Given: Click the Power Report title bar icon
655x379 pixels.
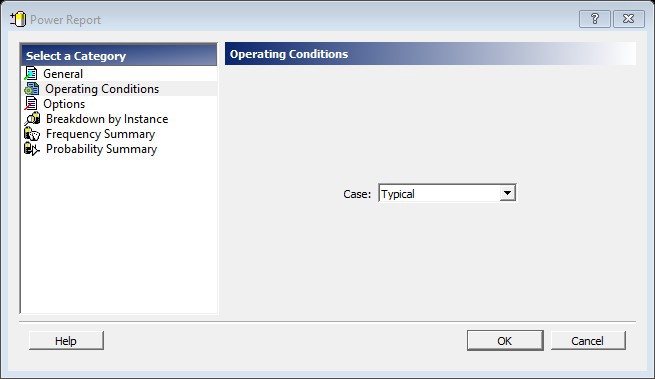Looking at the screenshot, I should pos(18,19).
